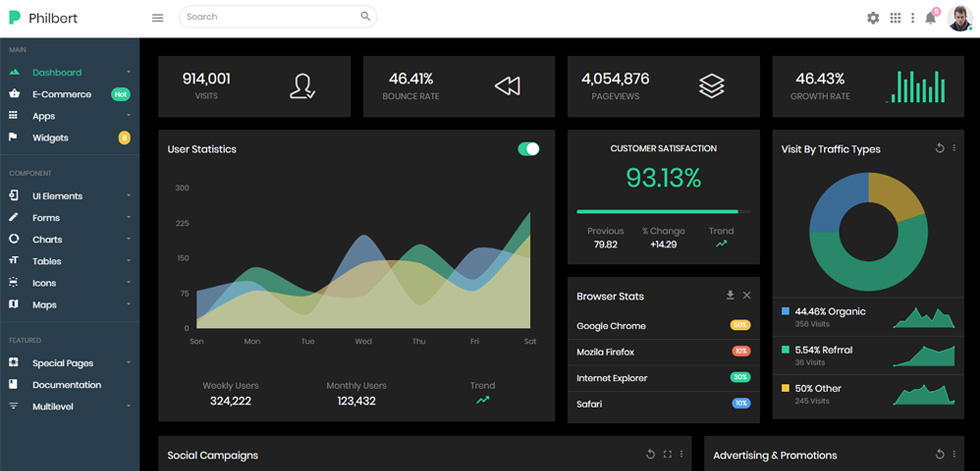The height and width of the screenshot is (471, 980).
Task: Click the Tables sidebar icon
Action: tap(14, 260)
